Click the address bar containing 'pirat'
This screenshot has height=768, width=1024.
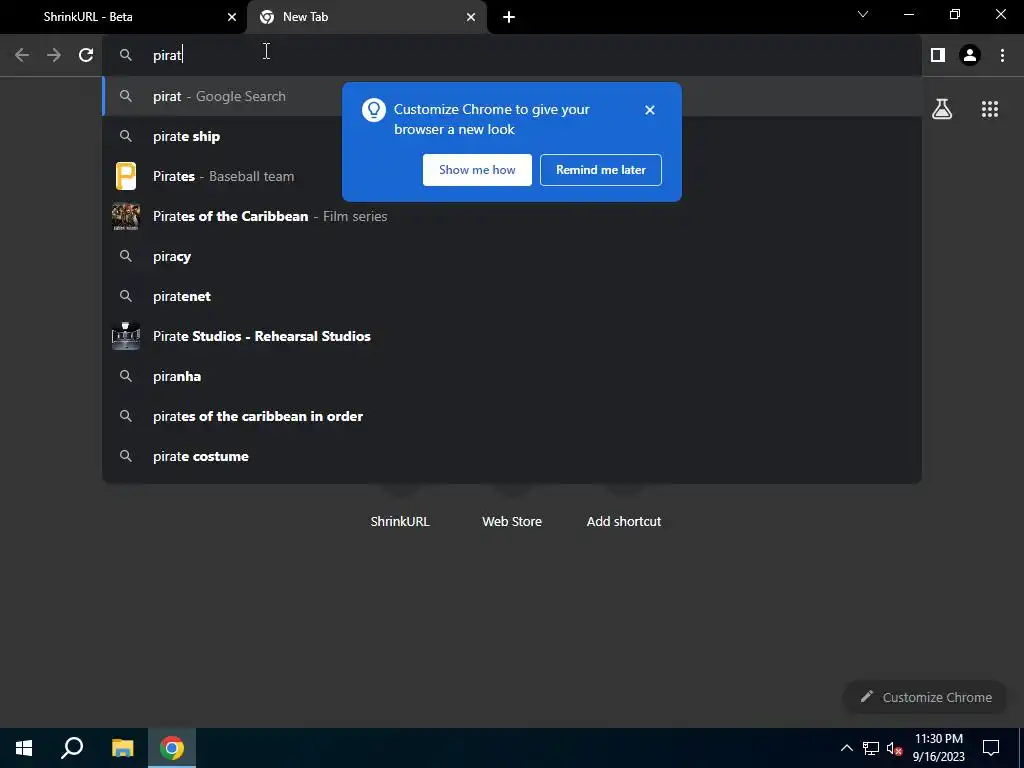(x=512, y=55)
